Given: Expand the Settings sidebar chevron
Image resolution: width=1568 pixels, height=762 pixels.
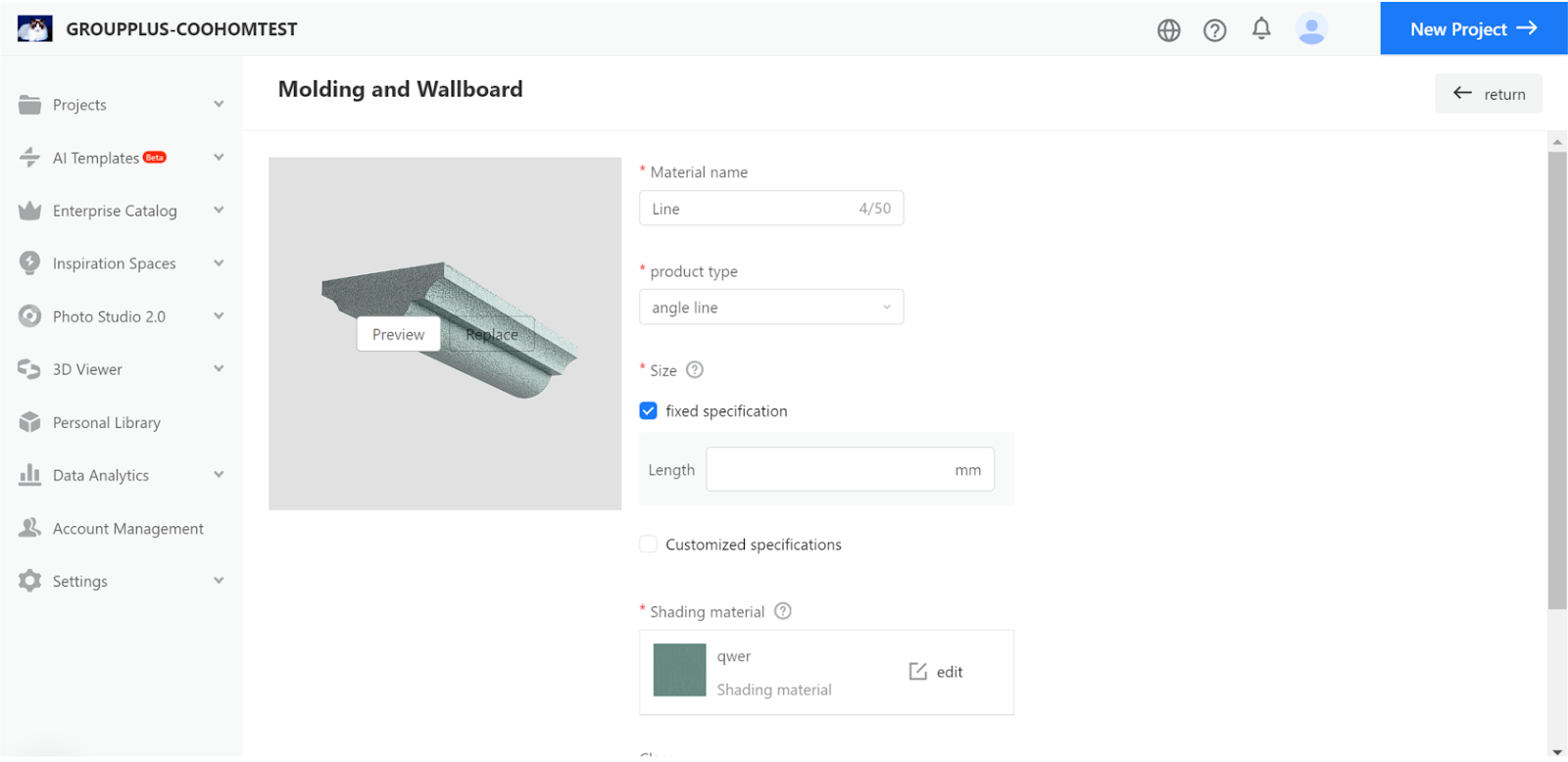Looking at the screenshot, I should click(x=219, y=580).
